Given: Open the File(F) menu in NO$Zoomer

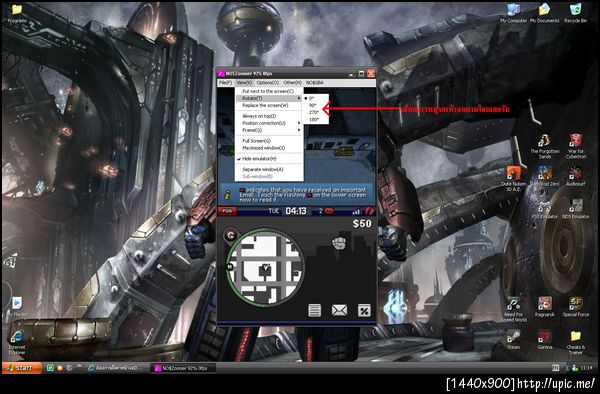Looking at the screenshot, I should tap(225, 83).
